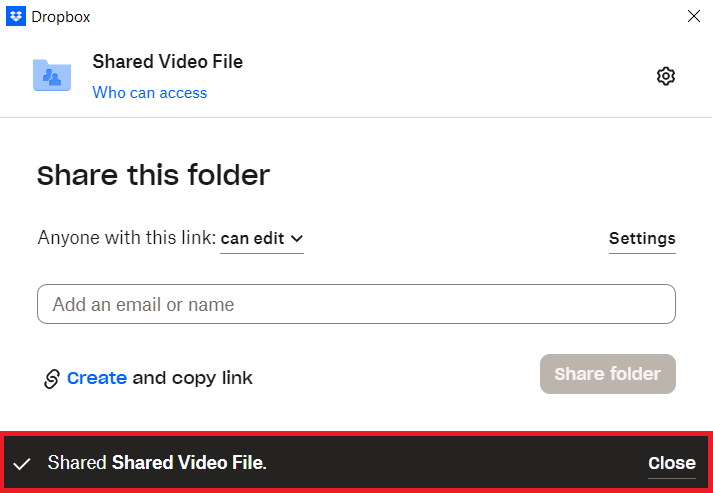This screenshot has height=493, width=713.
Task: Click the 'and copy link' text
Action: pos(193,378)
